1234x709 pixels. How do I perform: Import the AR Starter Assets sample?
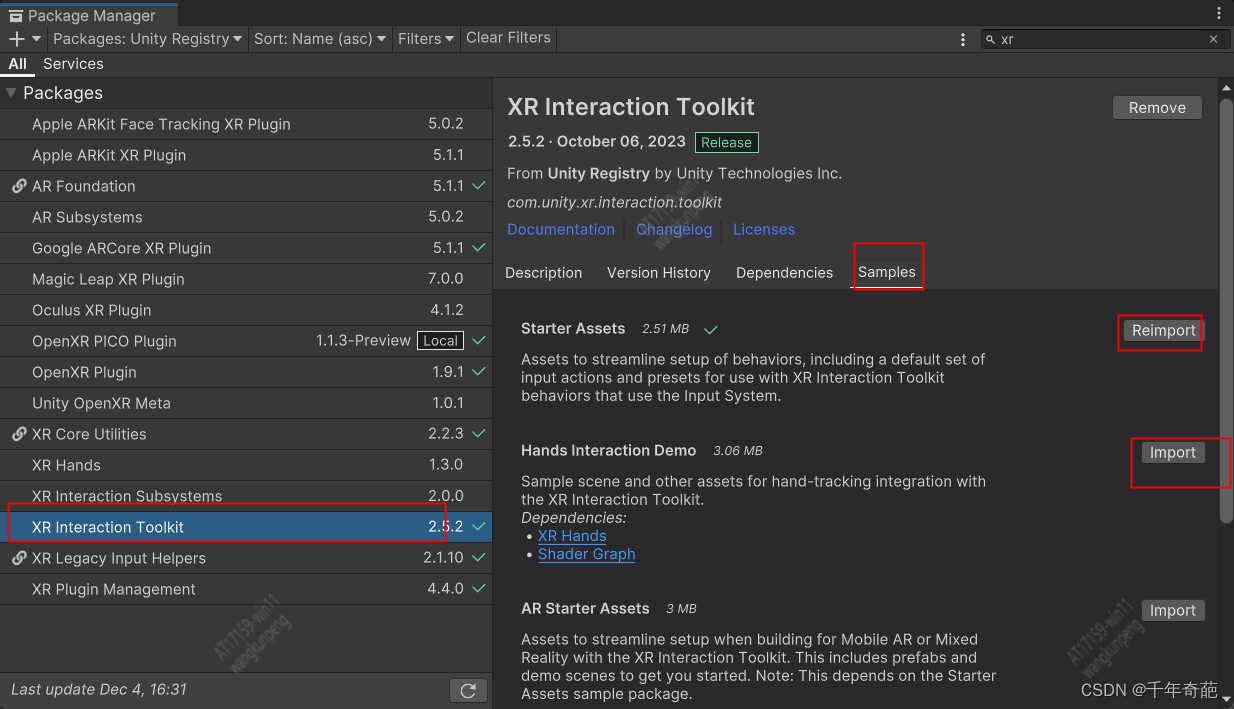1173,611
